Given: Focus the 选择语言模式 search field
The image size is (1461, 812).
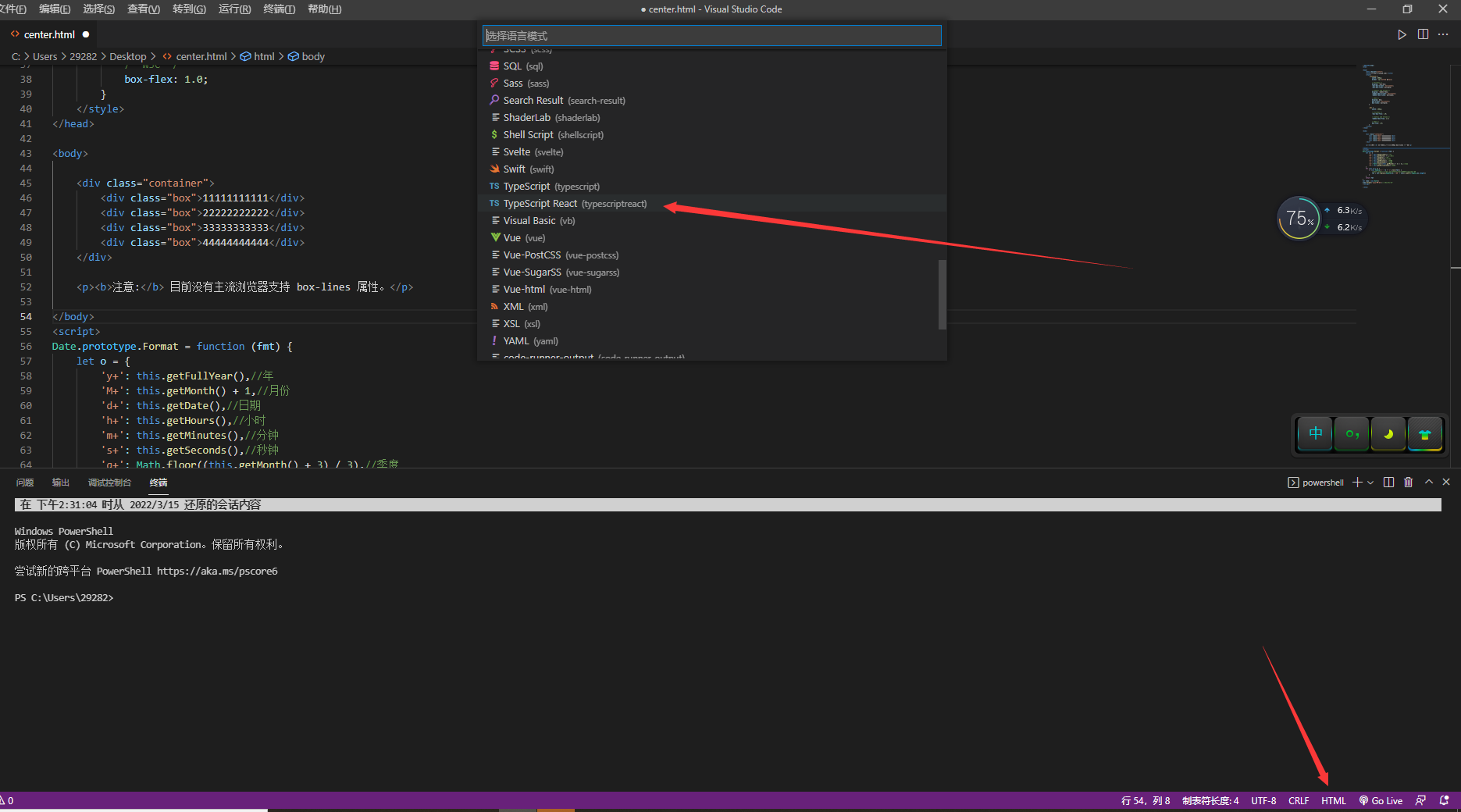Looking at the screenshot, I should 711,36.
